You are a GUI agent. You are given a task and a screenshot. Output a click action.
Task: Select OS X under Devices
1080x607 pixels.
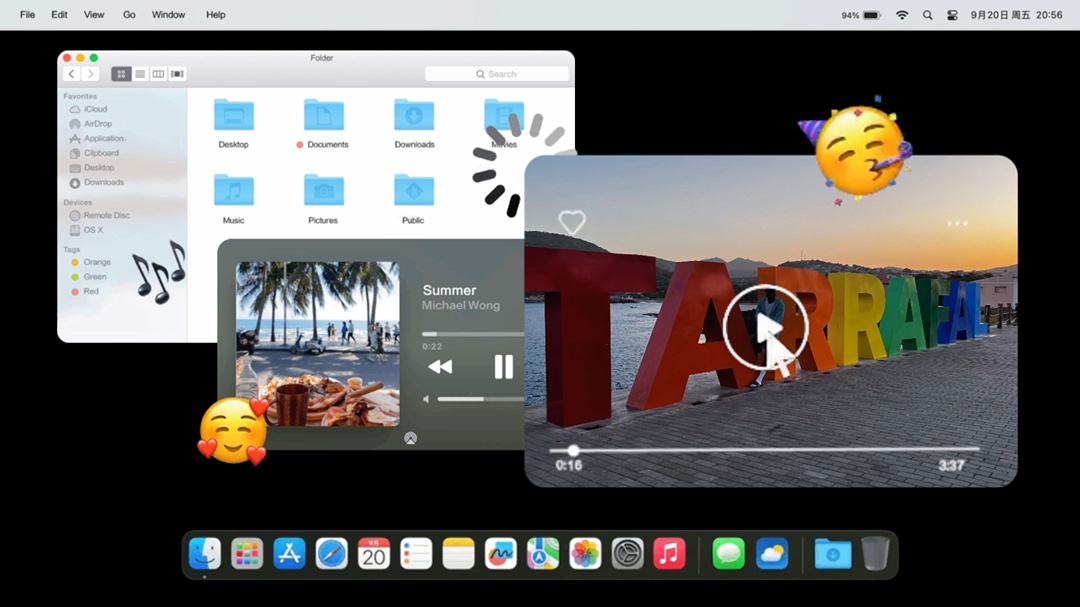(86, 230)
